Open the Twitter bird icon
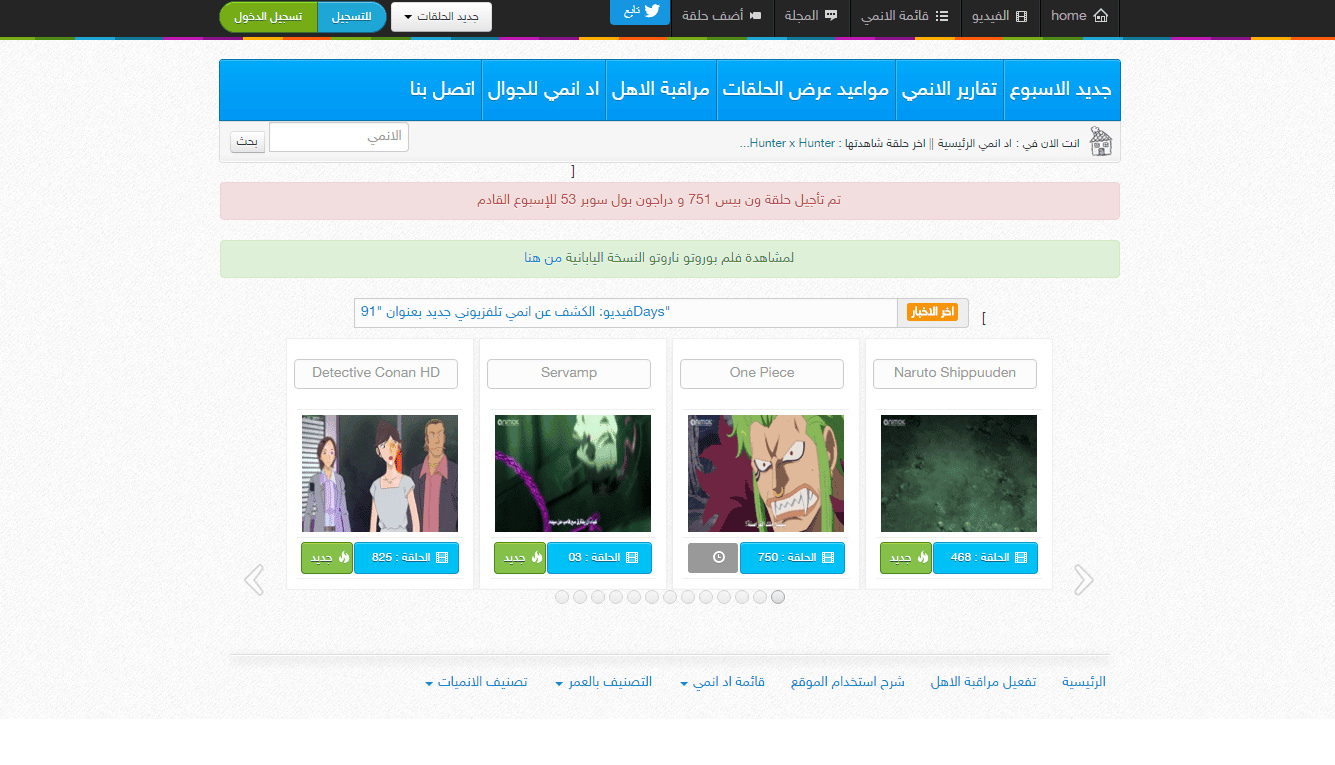Viewport: 1335px width, 765px height. coord(652,13)
